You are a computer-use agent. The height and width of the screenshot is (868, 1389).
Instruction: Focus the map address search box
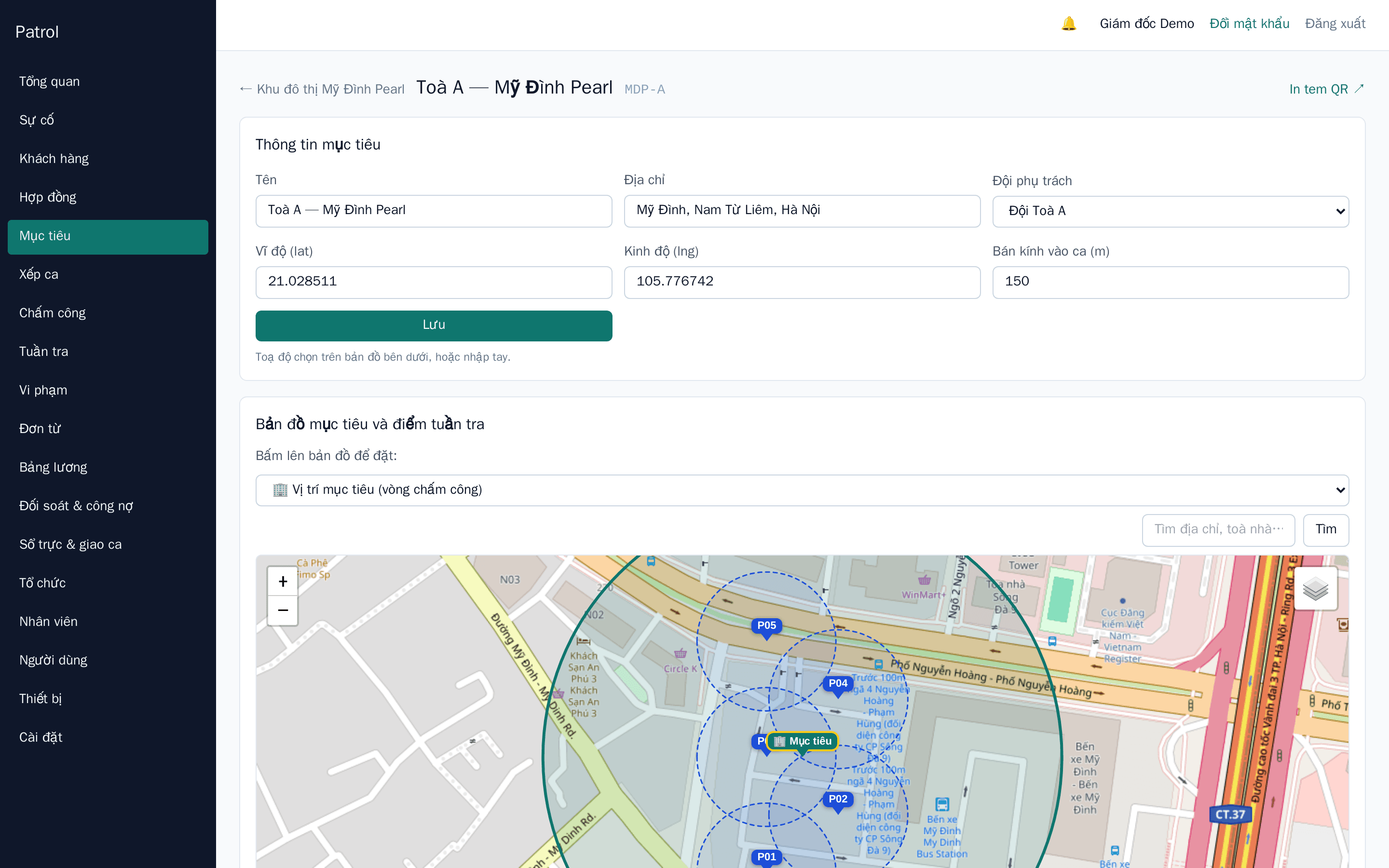[x=1218, y=530]
